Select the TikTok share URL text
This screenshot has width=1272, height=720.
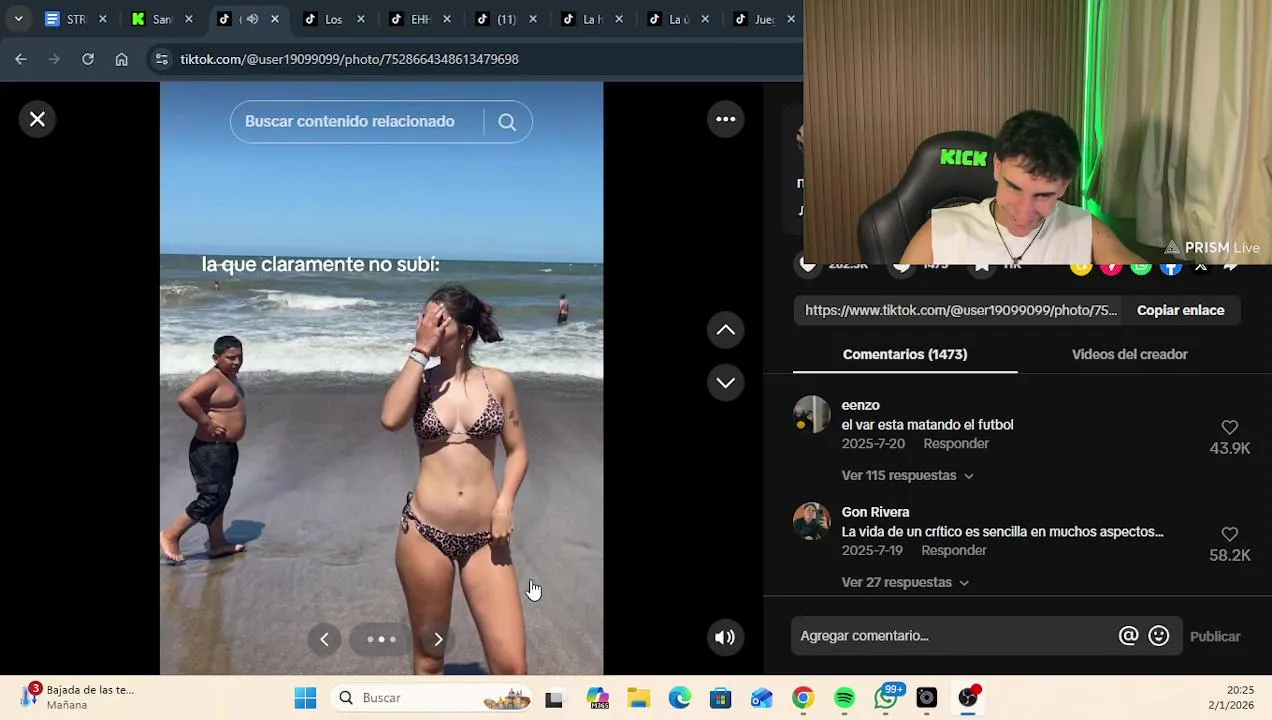tap(961, 310)
